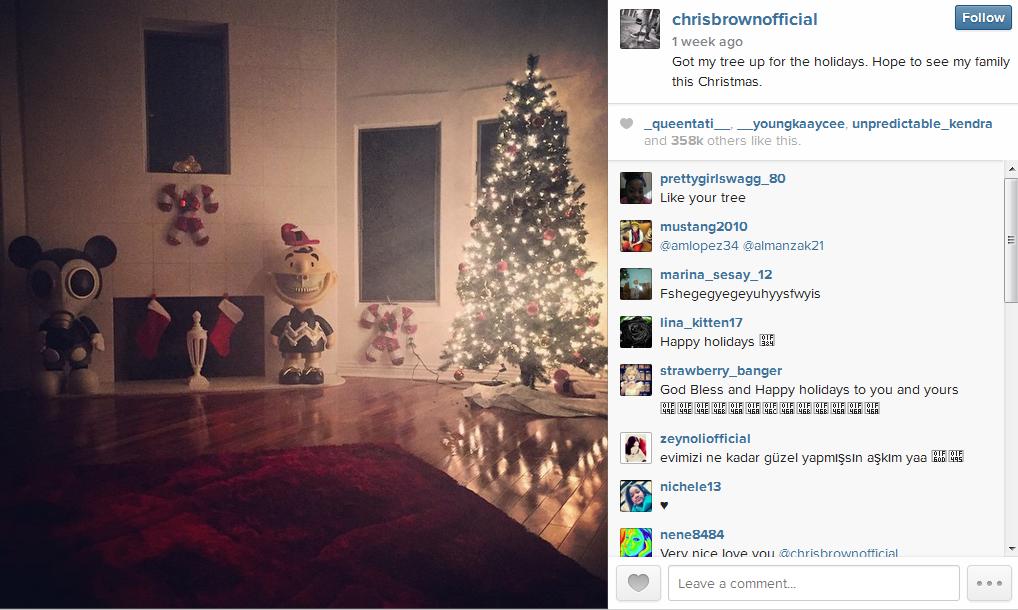Open _queentati__ liker profile link
Image resolution: width=1018 pixels, height=610 pixels.
687,123
